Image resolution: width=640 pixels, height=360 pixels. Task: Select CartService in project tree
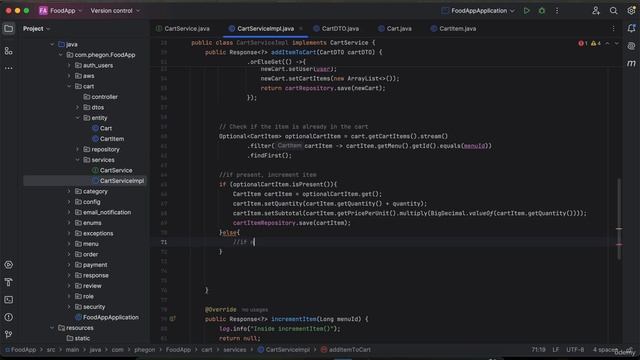tap(112, 170)
